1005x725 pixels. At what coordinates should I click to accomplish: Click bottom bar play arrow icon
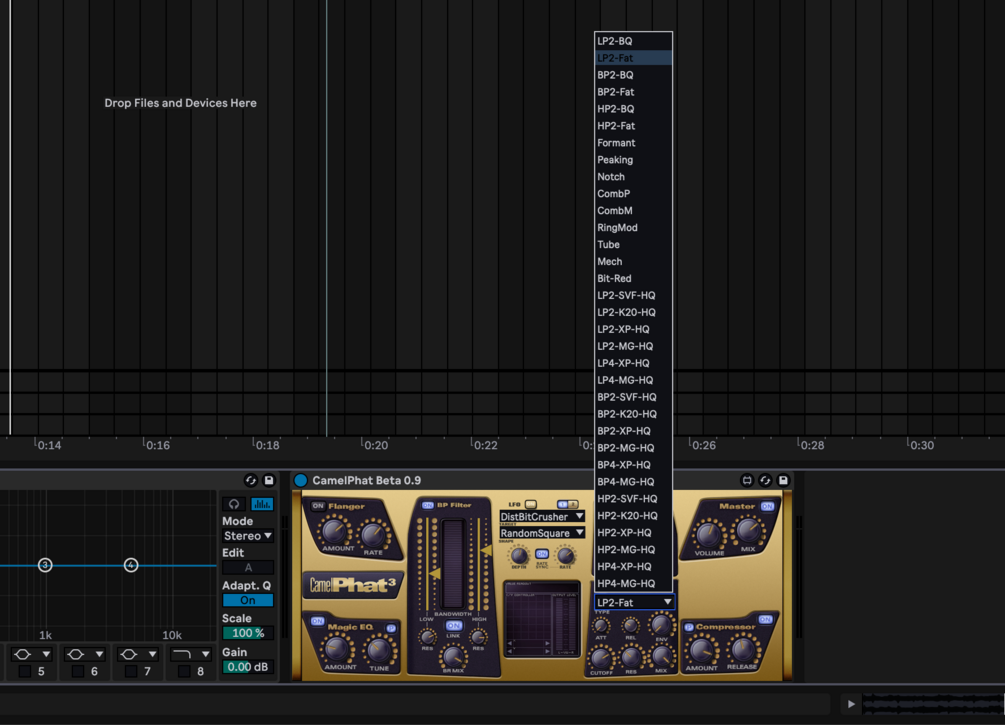[851, 704]
